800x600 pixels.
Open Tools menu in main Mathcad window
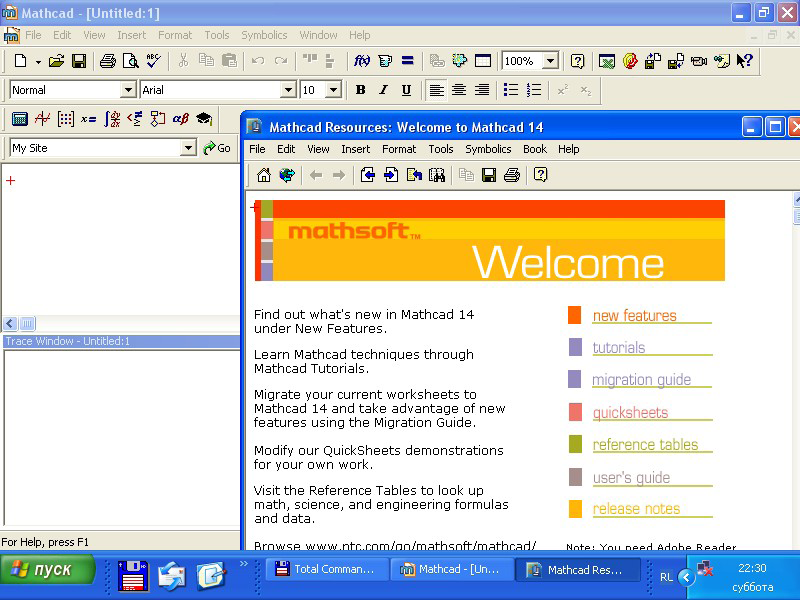tap(217, 35)
